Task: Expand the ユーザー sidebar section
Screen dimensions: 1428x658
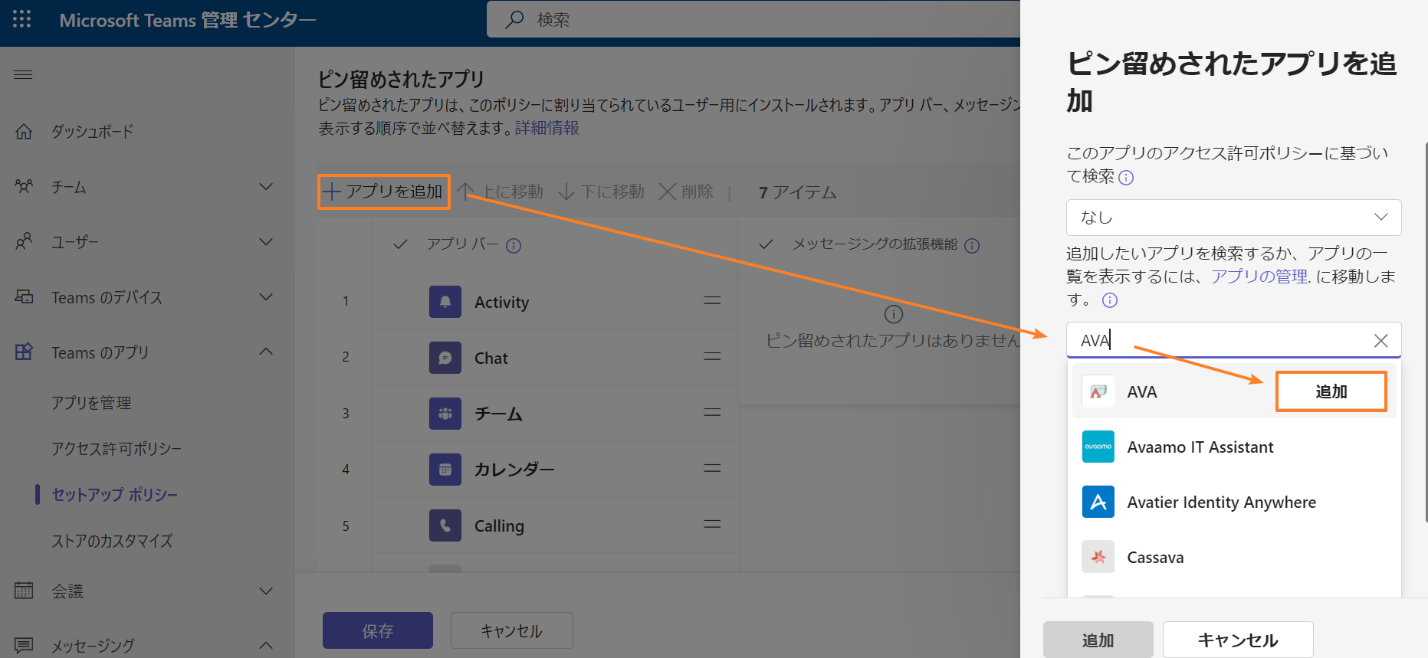Action: click(x=266, y=242)
